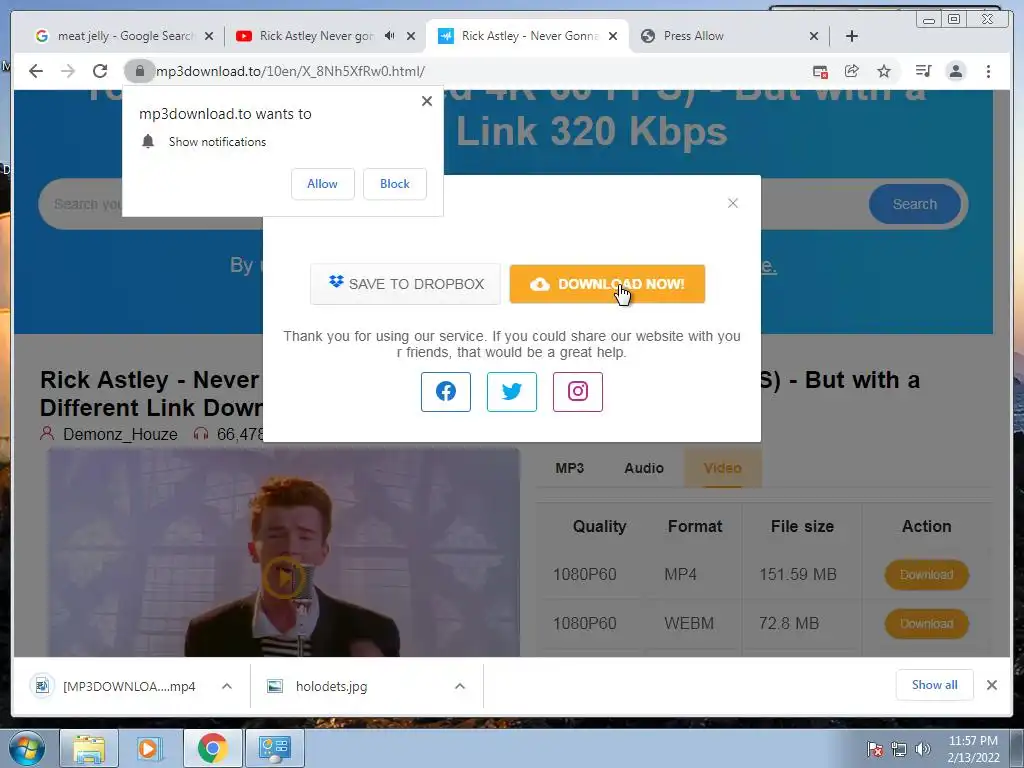
Task: Open Windows Media Player from taskbar
Action: (x=150, y=748)
